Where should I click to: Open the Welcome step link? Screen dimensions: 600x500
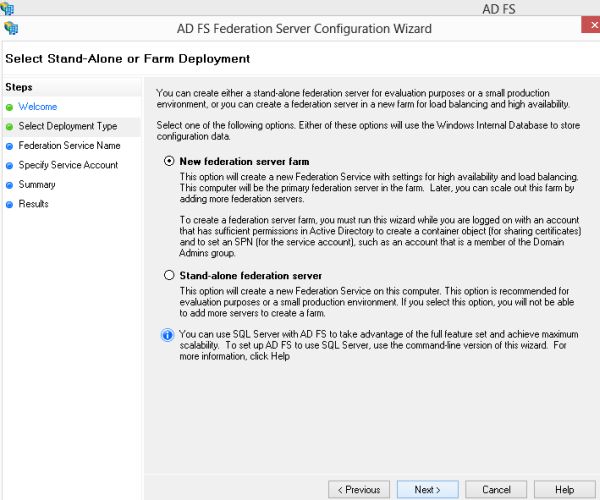38,107
